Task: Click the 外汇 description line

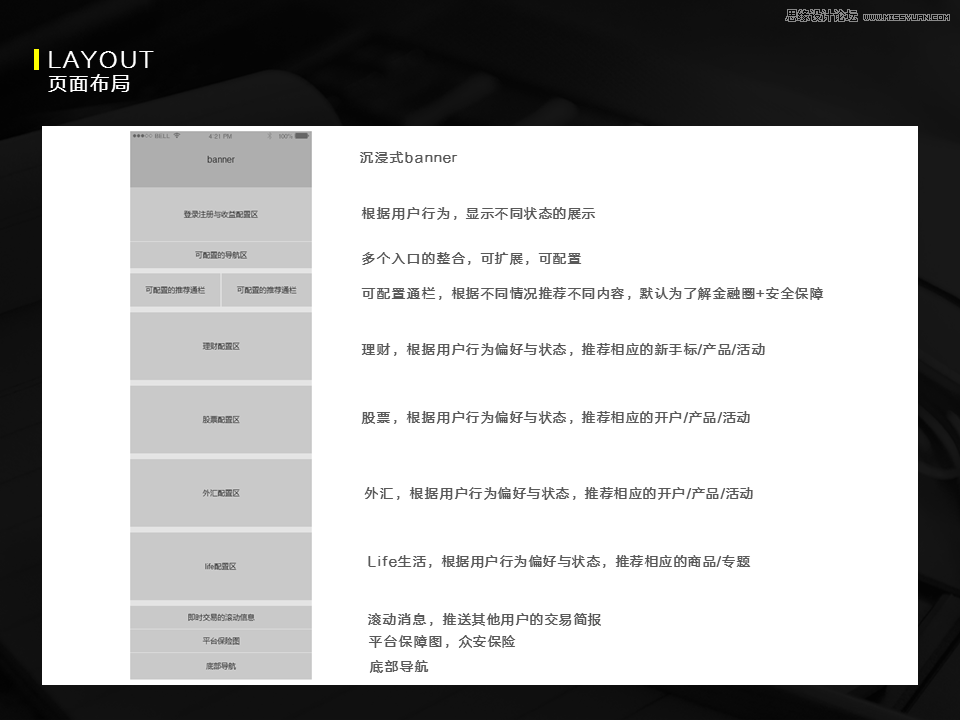Action: tap(558, 493)
